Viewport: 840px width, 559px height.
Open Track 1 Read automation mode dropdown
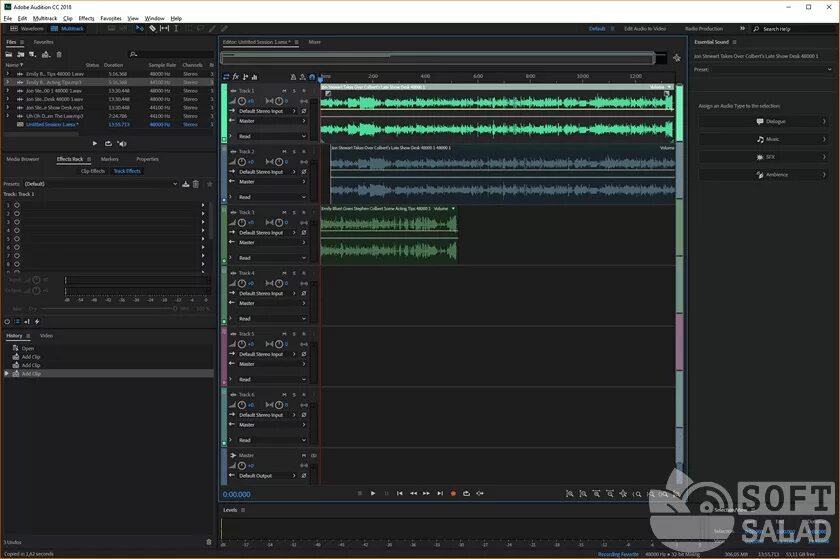tap(272, 136)
